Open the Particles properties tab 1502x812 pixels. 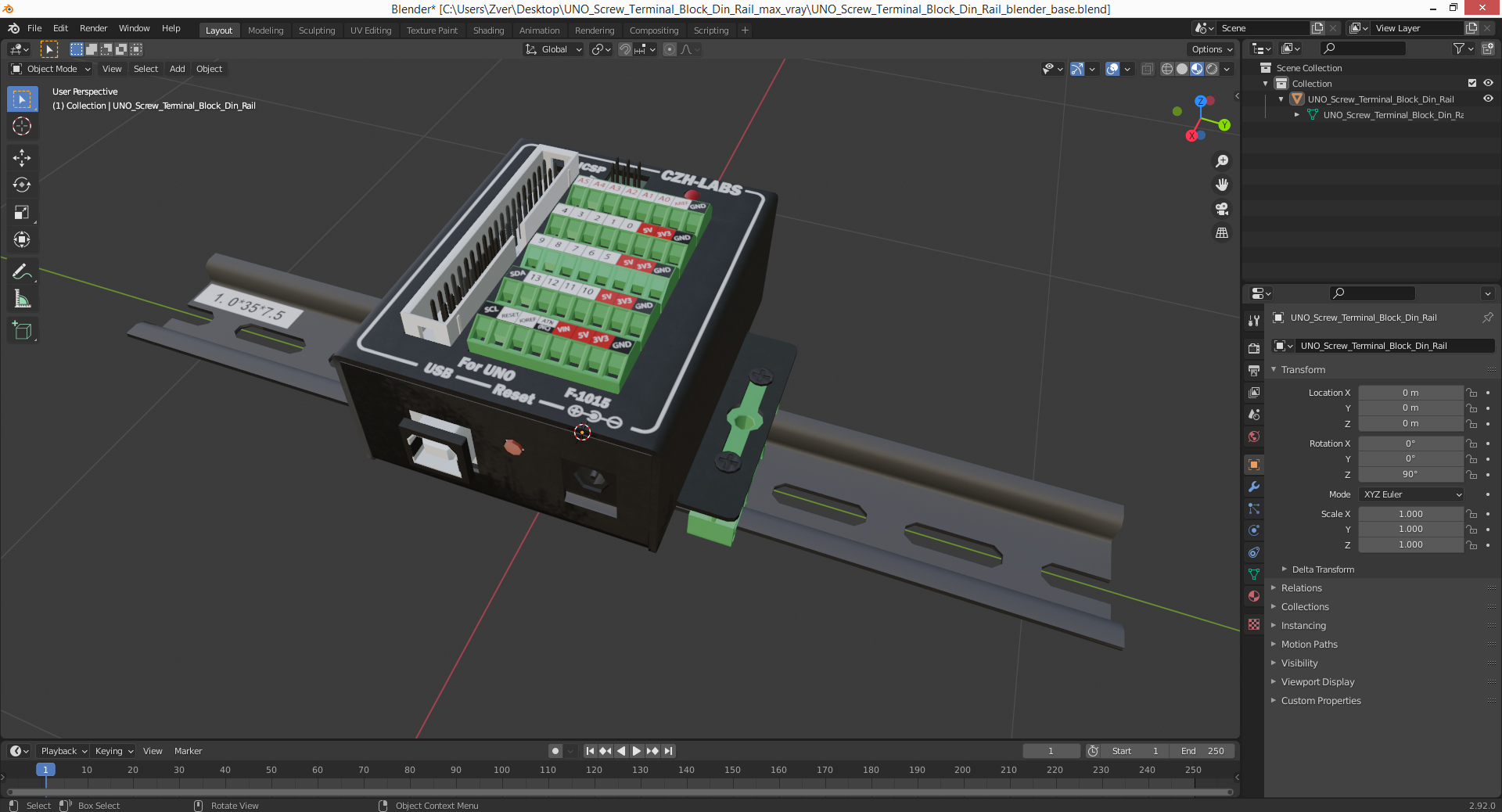1254,508
